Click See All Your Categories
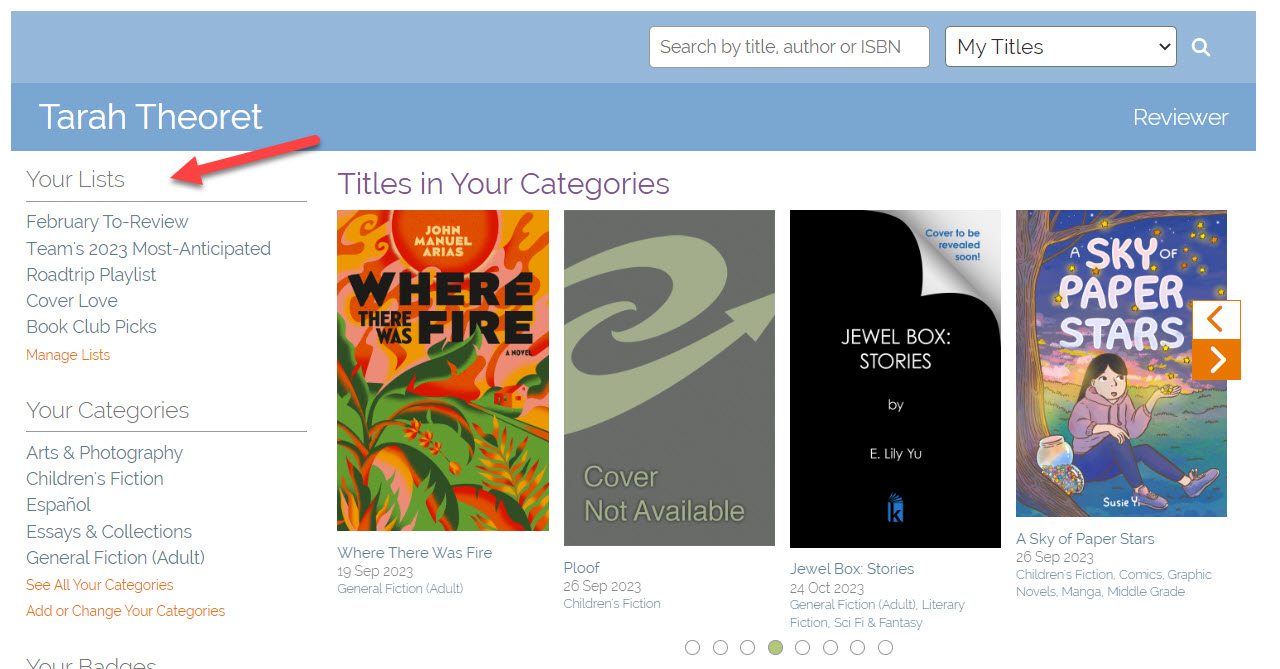 tap(99, 585)
